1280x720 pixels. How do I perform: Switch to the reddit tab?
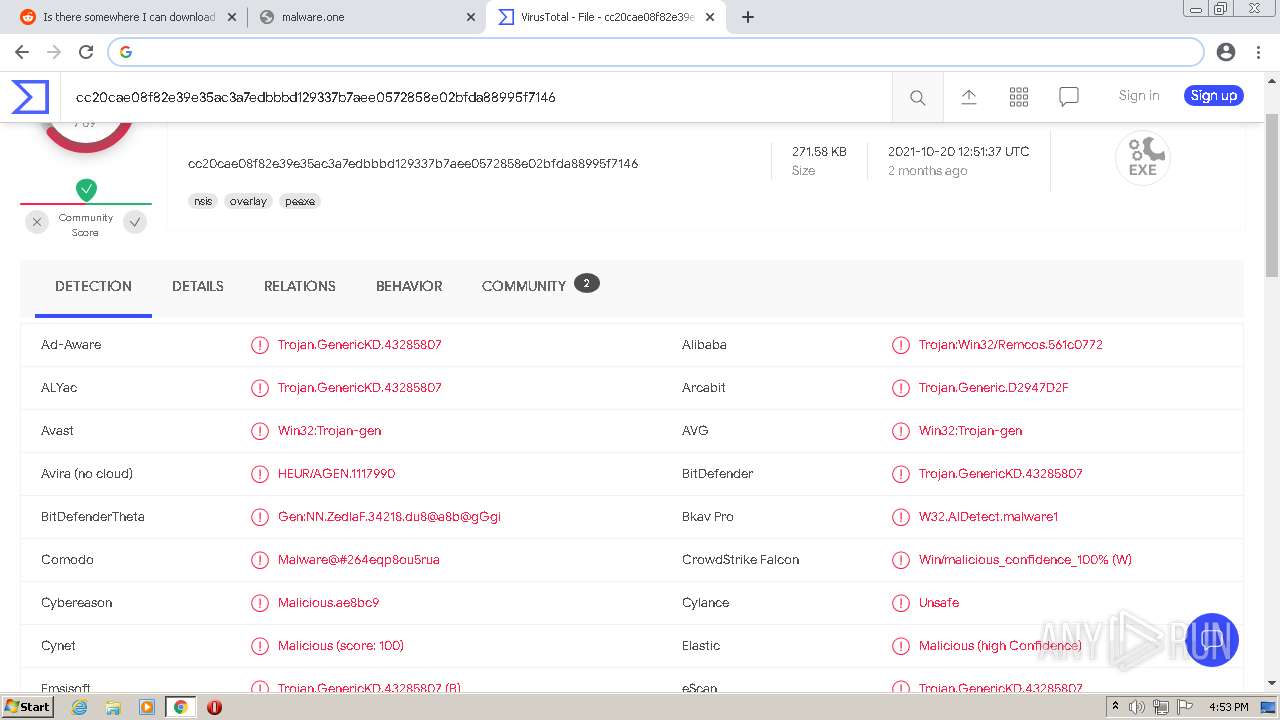tap(130, 17)
